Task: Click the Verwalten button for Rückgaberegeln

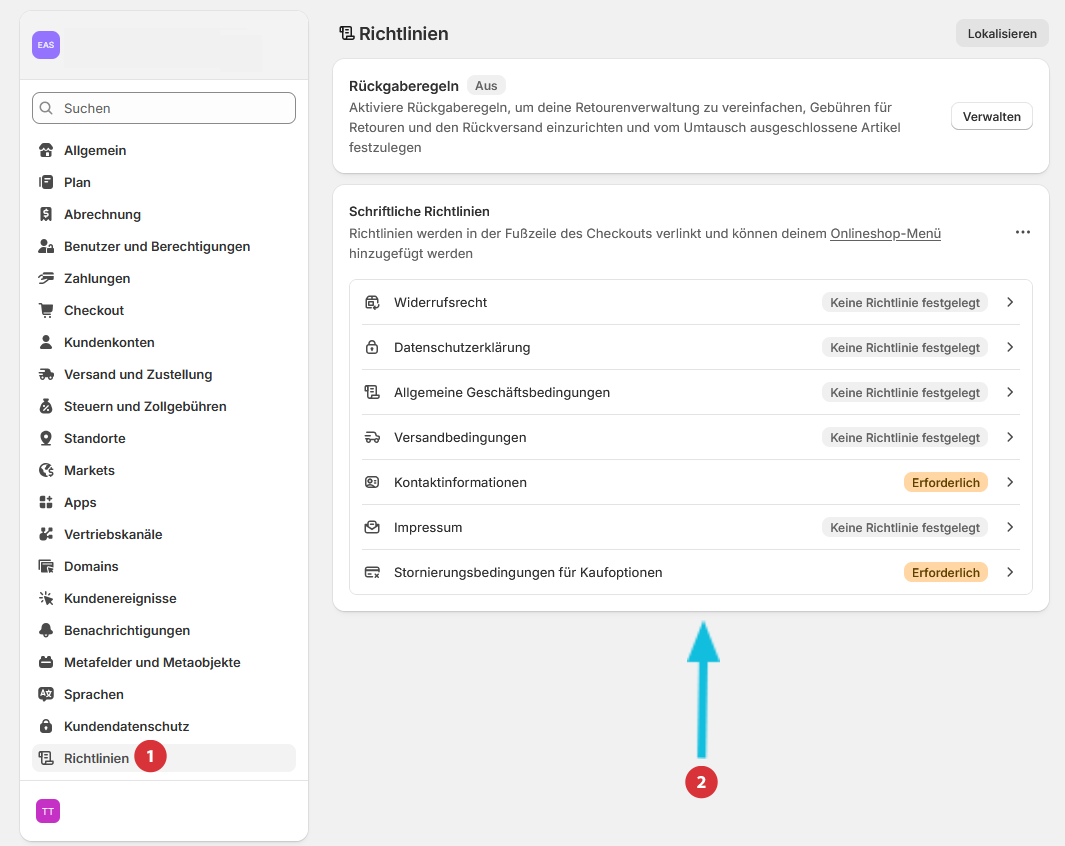Action: tap(991, 117)
